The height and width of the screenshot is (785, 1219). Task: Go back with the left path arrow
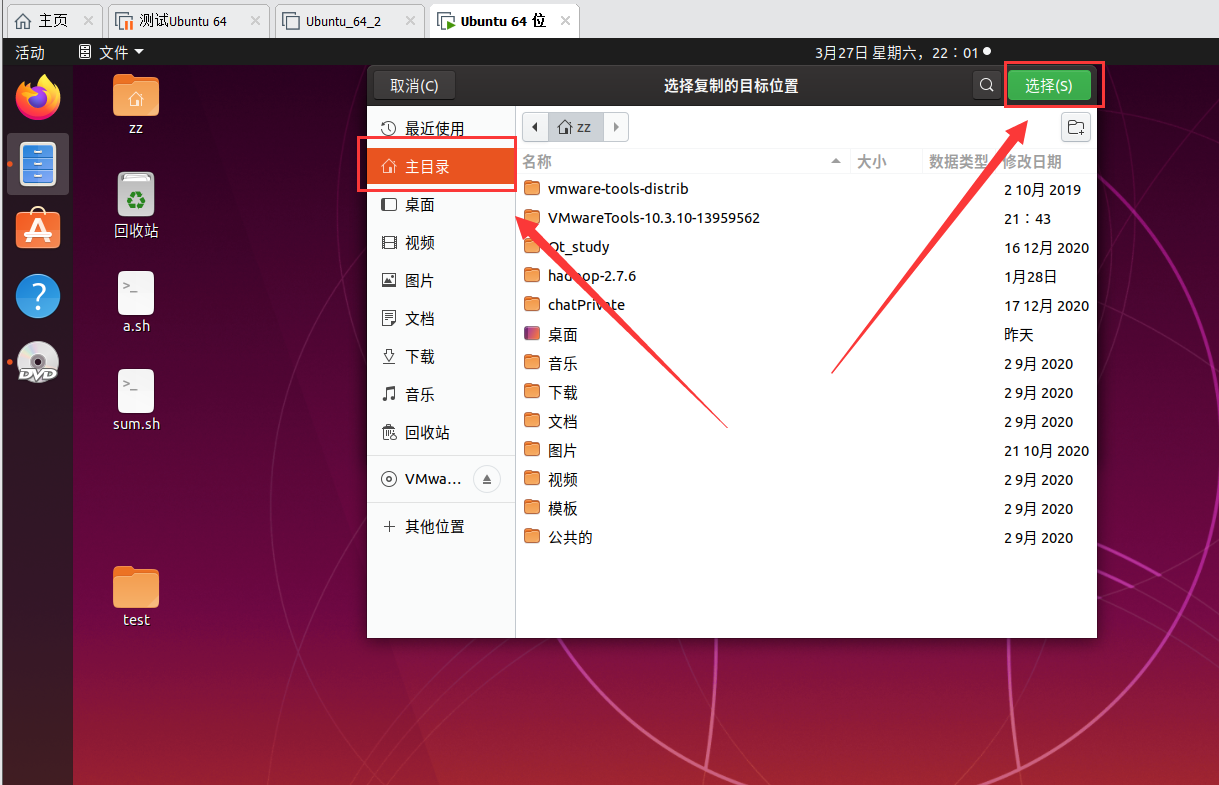535,127
